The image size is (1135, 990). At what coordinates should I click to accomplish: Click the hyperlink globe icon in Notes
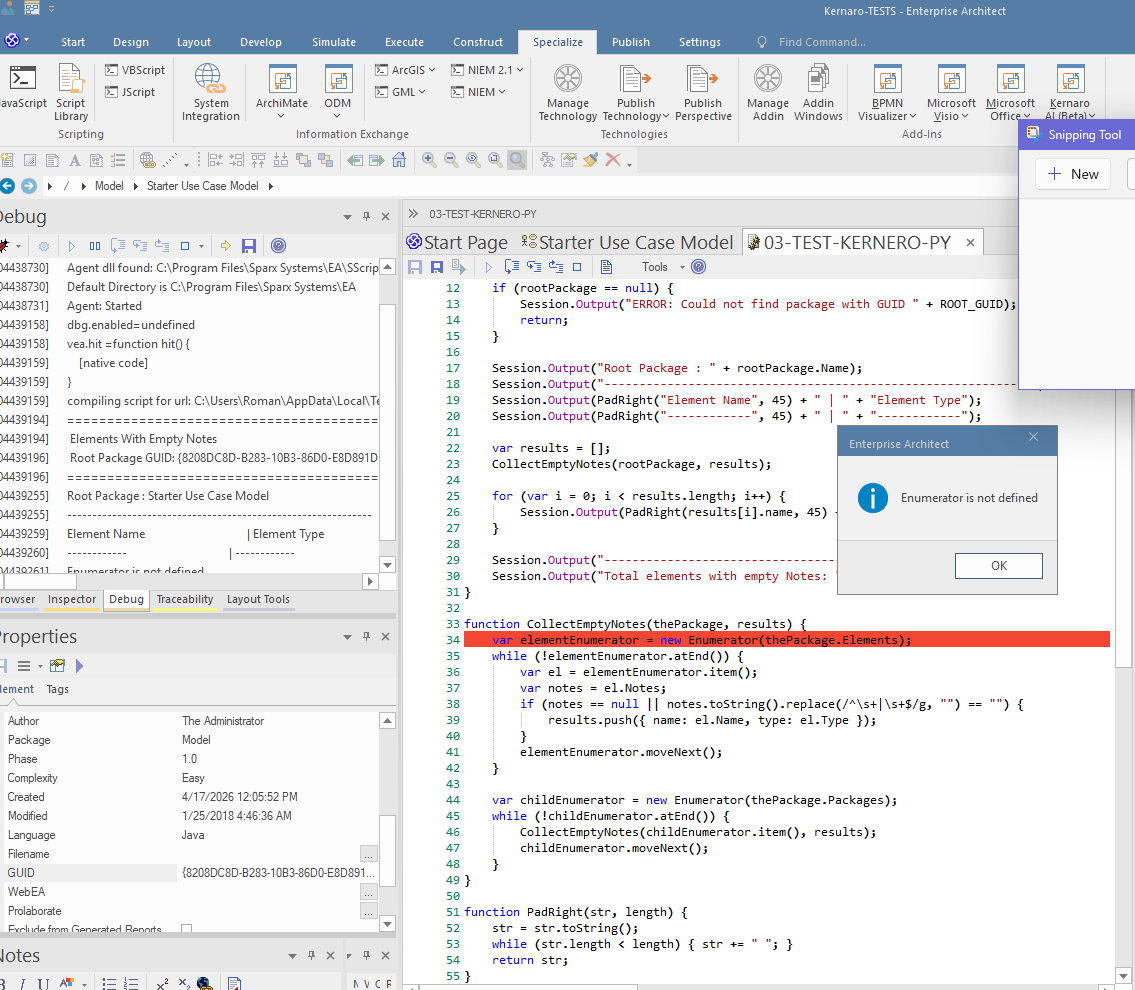pyautogui.click(x=205, y=983)
